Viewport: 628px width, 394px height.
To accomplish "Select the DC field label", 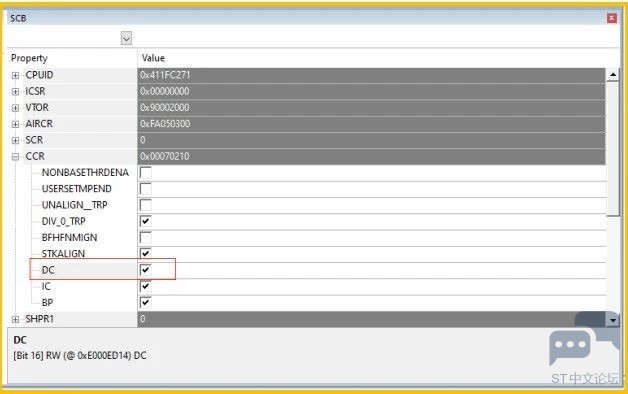I will point(48,270).
